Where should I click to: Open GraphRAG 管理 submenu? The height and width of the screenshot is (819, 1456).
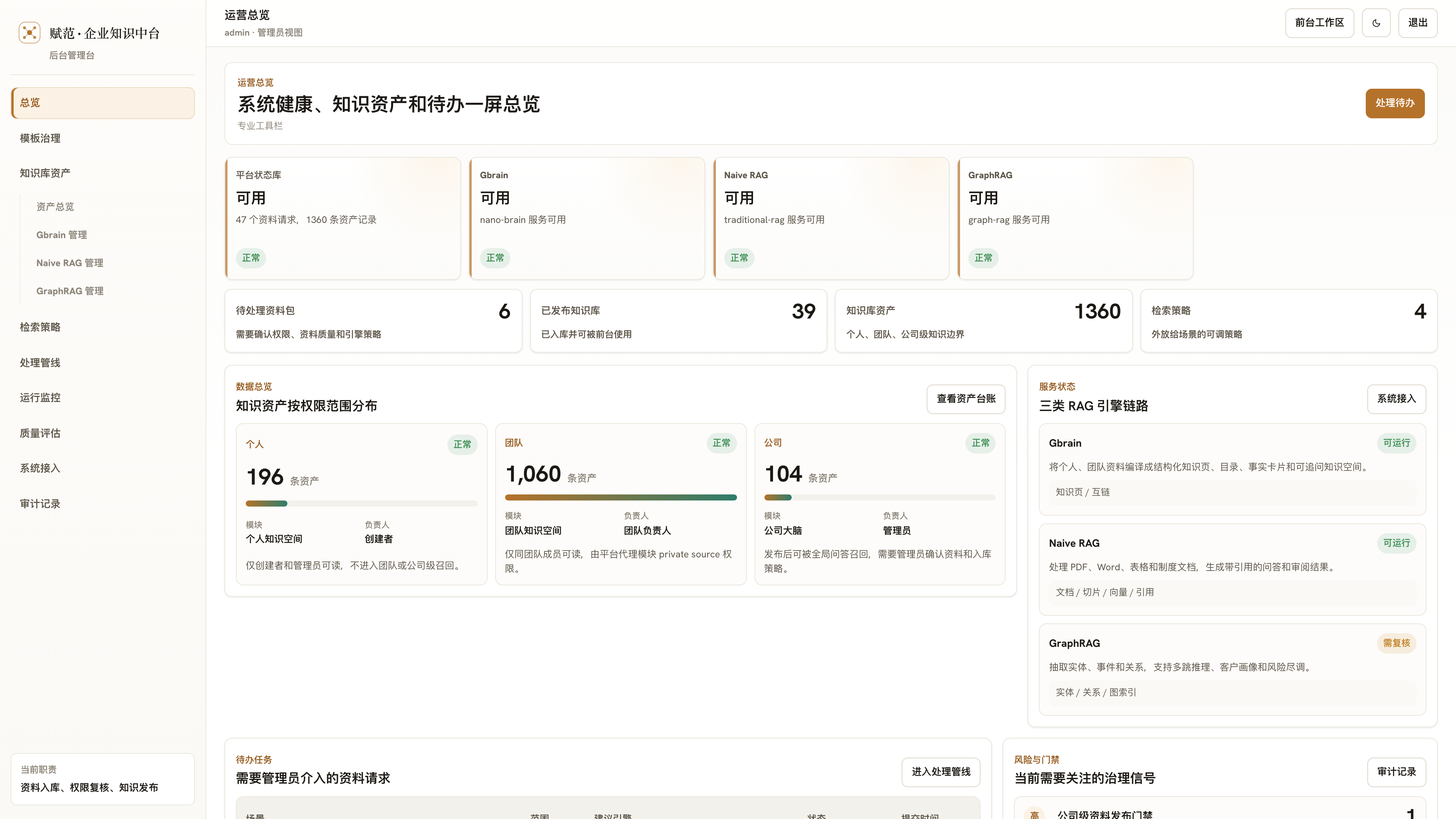tap(70, 291)
